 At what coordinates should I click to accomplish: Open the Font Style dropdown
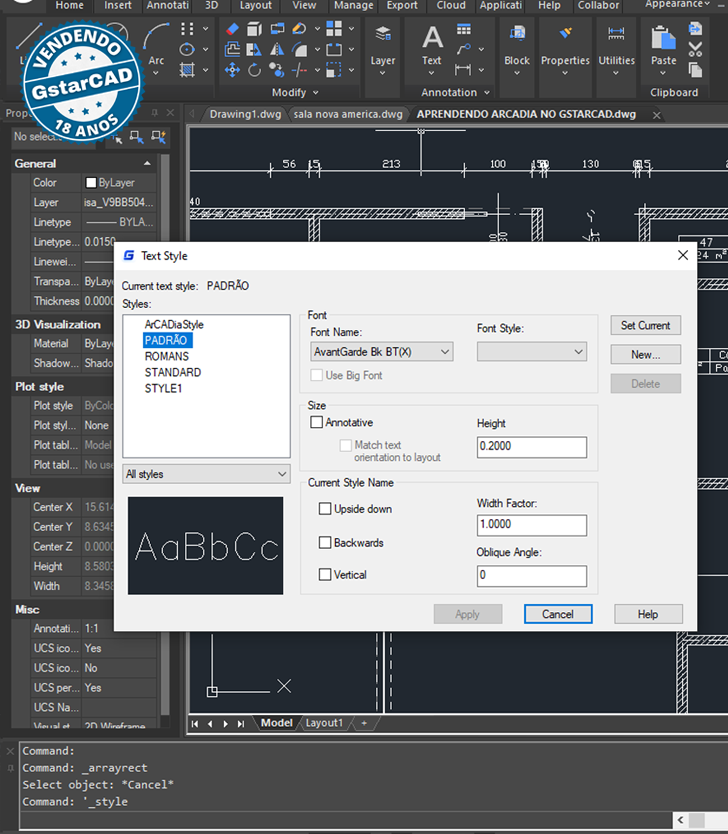(532, 352)
